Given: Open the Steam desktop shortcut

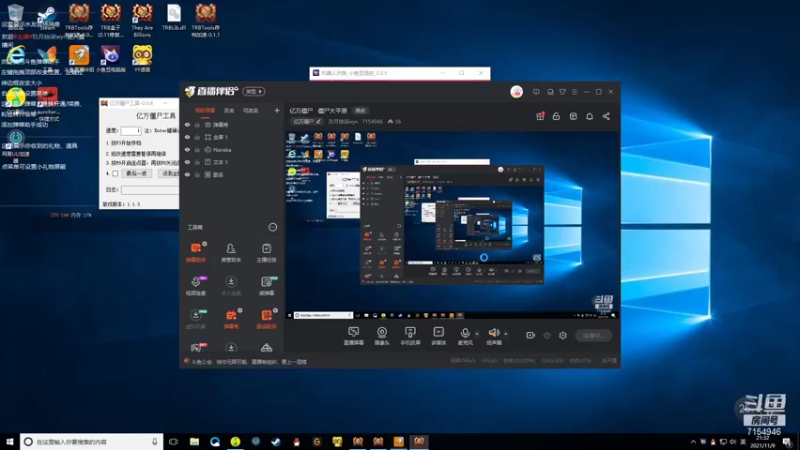Looking at the screenshot, I should click(47, 18).
